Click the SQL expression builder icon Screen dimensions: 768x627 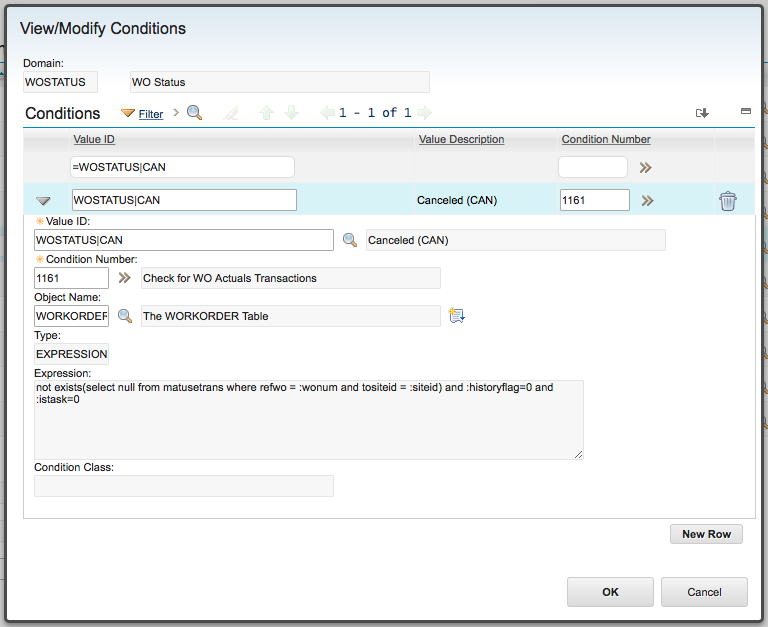456,315
